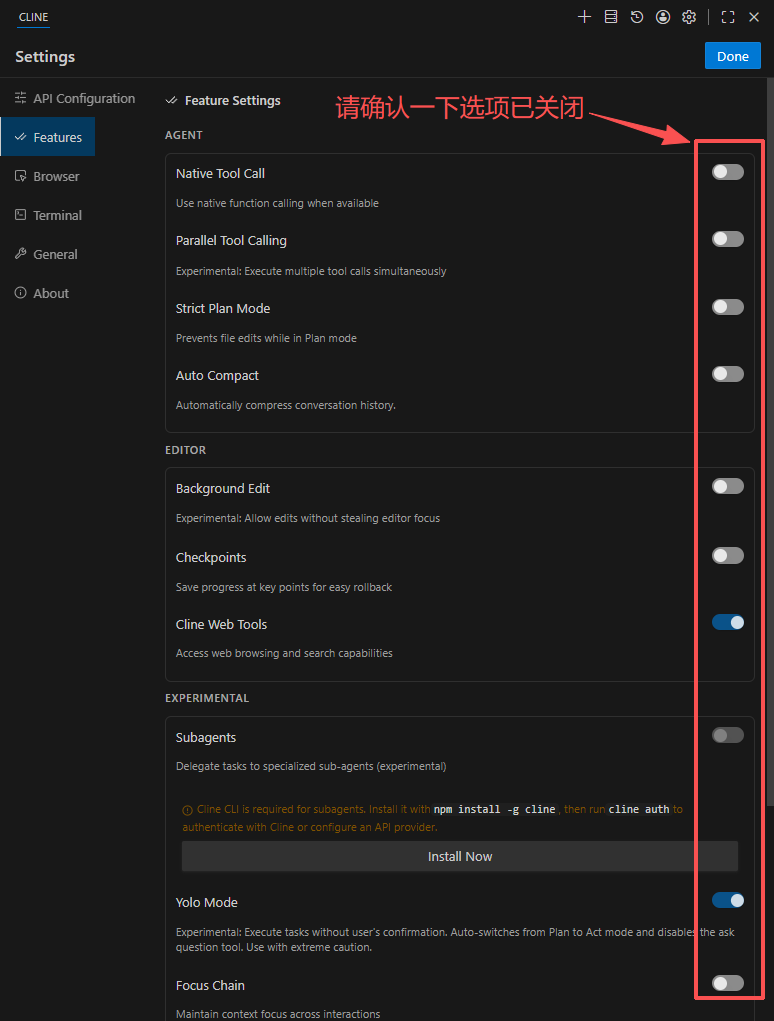Turn off the Cline Web Tools toggle
This screenshot has width=774, height=1021.
pos(727,622)
